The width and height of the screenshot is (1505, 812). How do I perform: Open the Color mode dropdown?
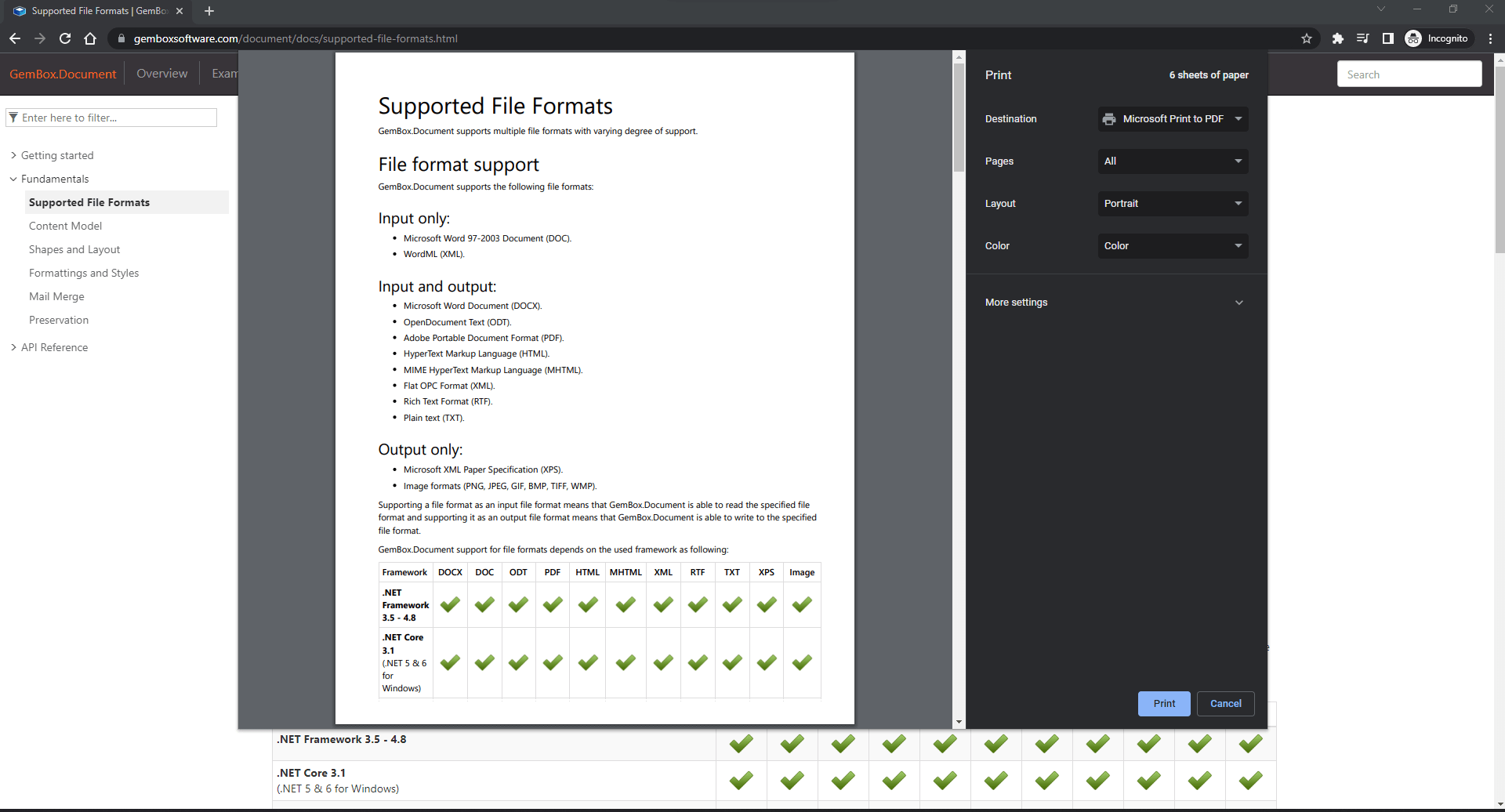click(1172, 246)
